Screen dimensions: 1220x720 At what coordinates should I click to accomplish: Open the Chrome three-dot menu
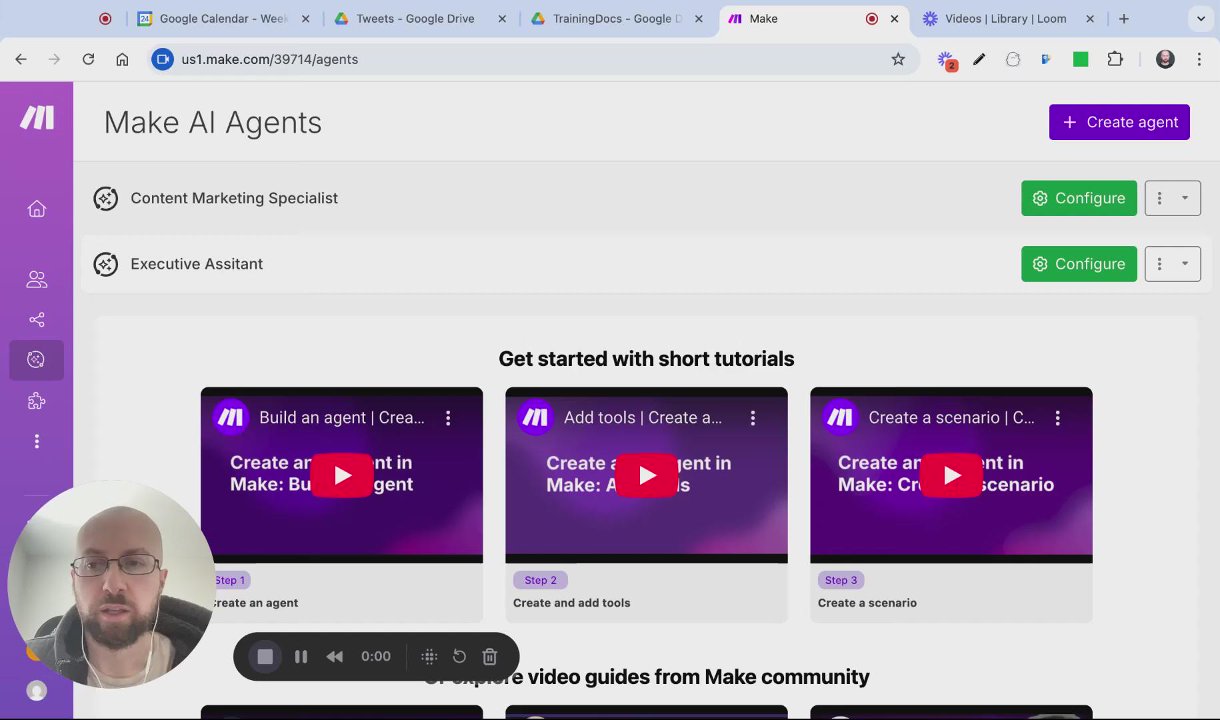point(1199,59)
